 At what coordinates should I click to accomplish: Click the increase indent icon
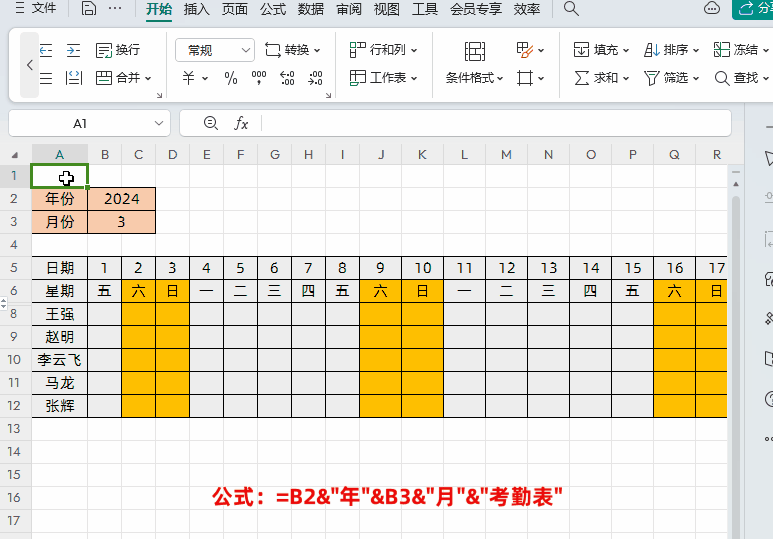pos(73,50)
